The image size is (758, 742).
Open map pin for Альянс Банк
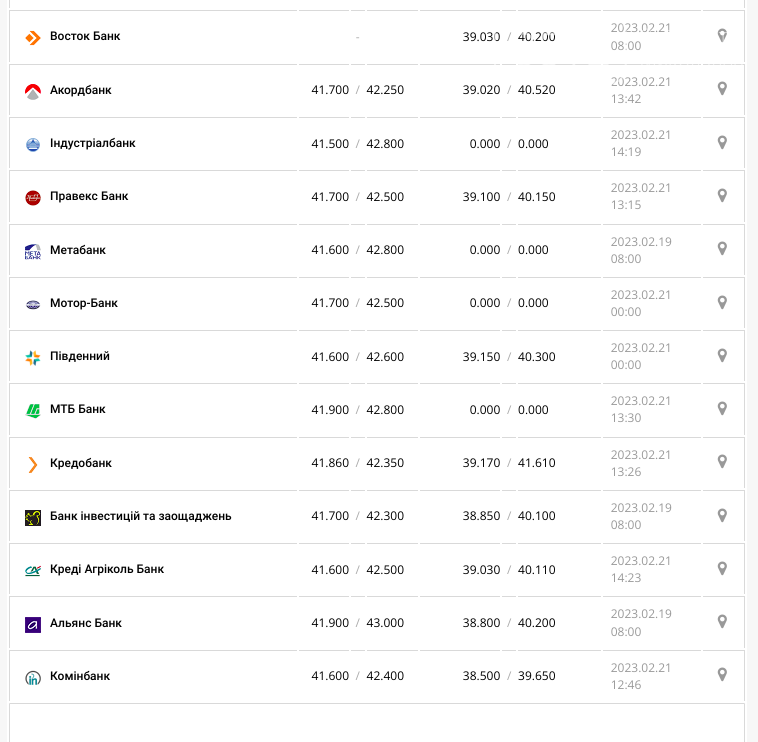pos(722,621)
